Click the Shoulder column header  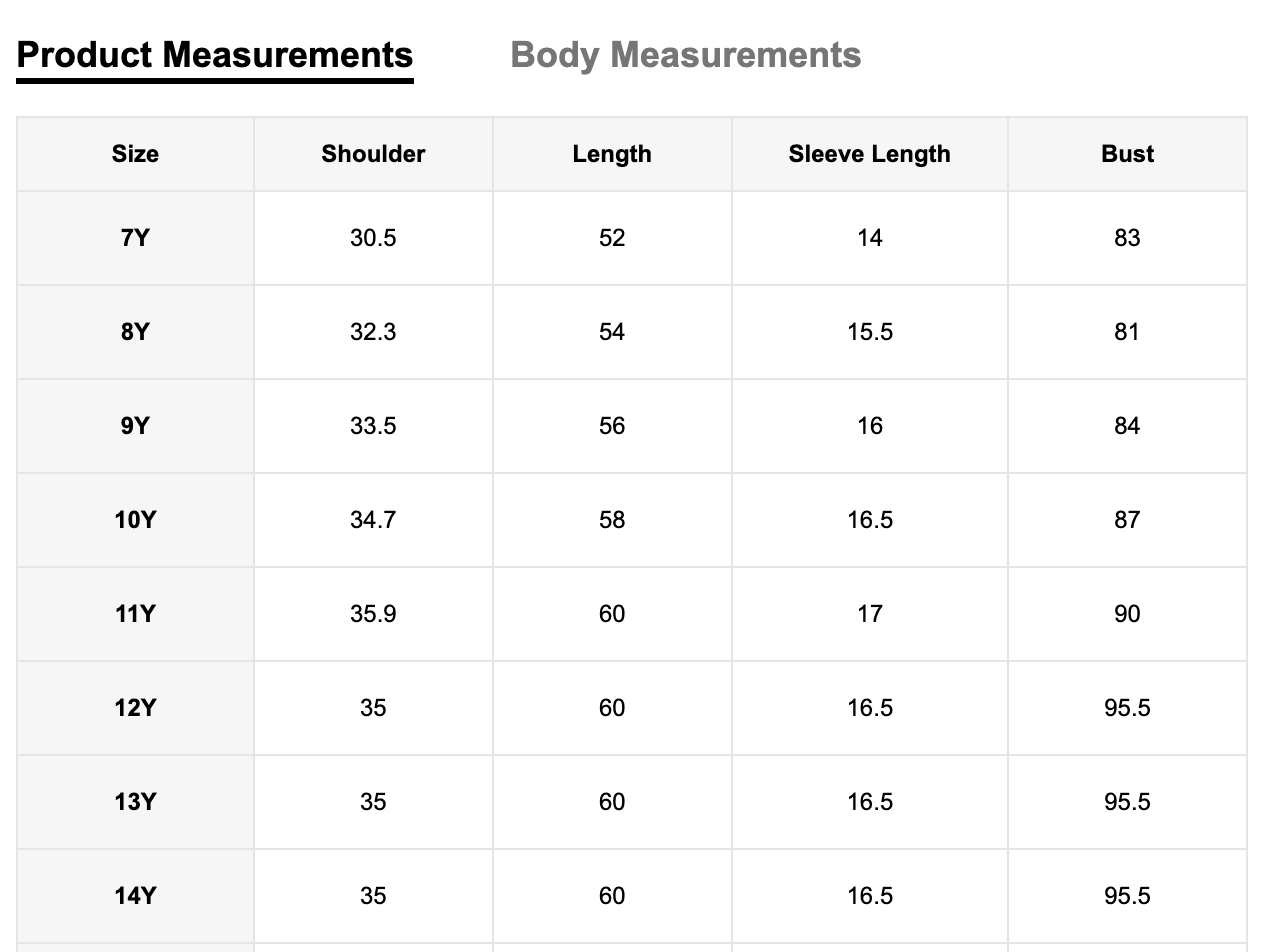coord(373,154)
